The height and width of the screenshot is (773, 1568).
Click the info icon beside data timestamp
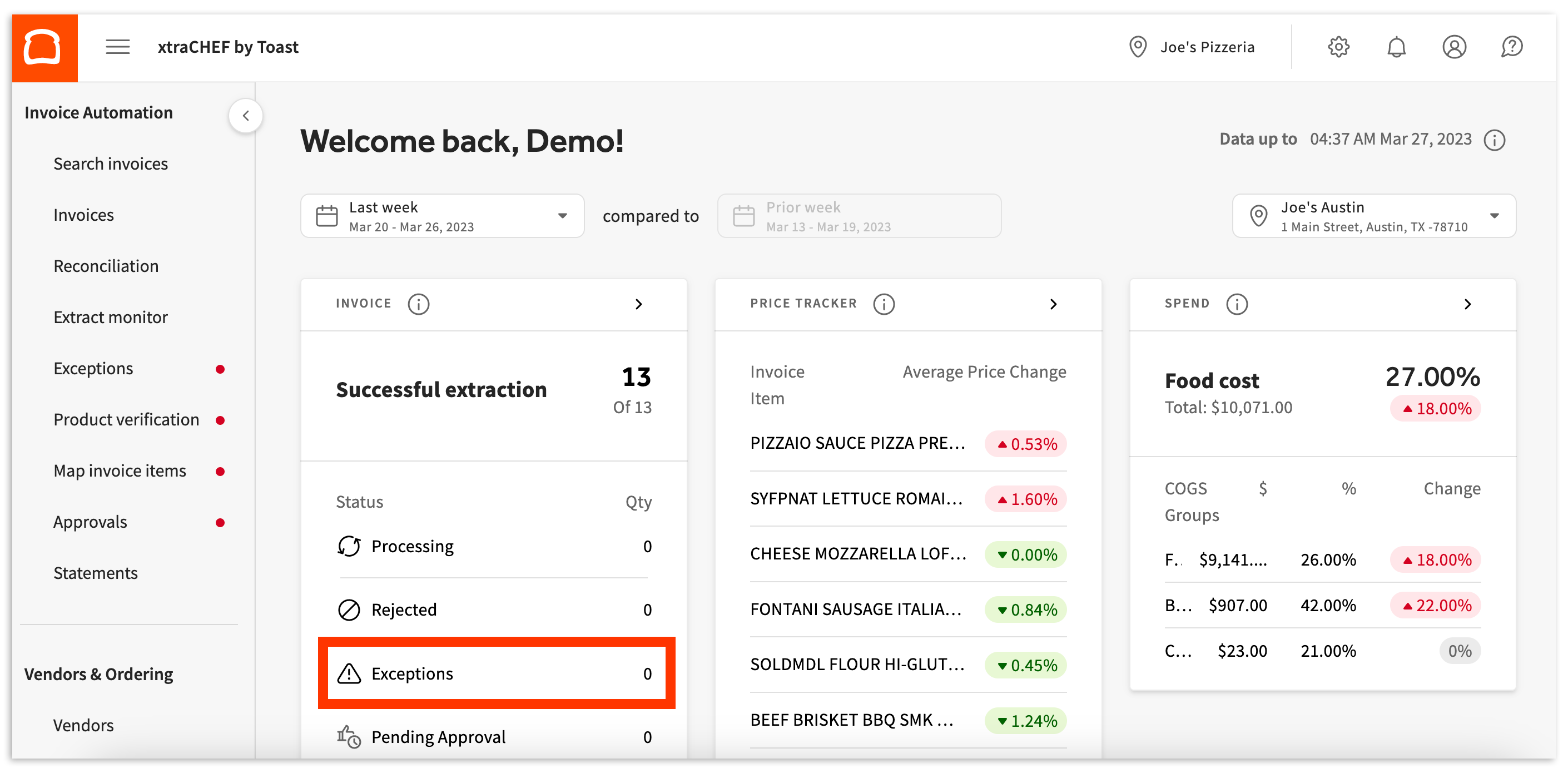(x=1495, y=140)
